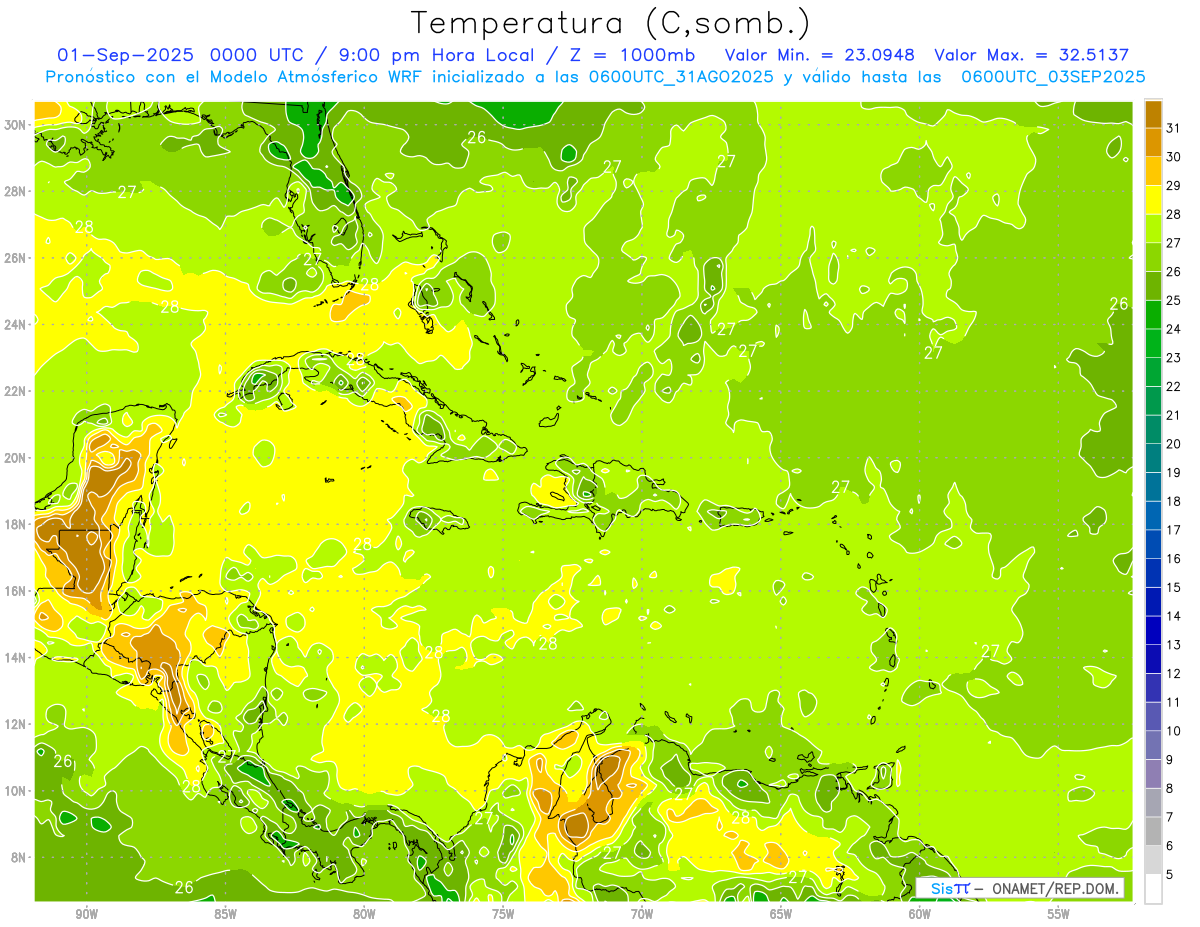Select the "Valor Min. = 23.0948" text
The image size is (1200, 927).
click(x=821, y=55)
